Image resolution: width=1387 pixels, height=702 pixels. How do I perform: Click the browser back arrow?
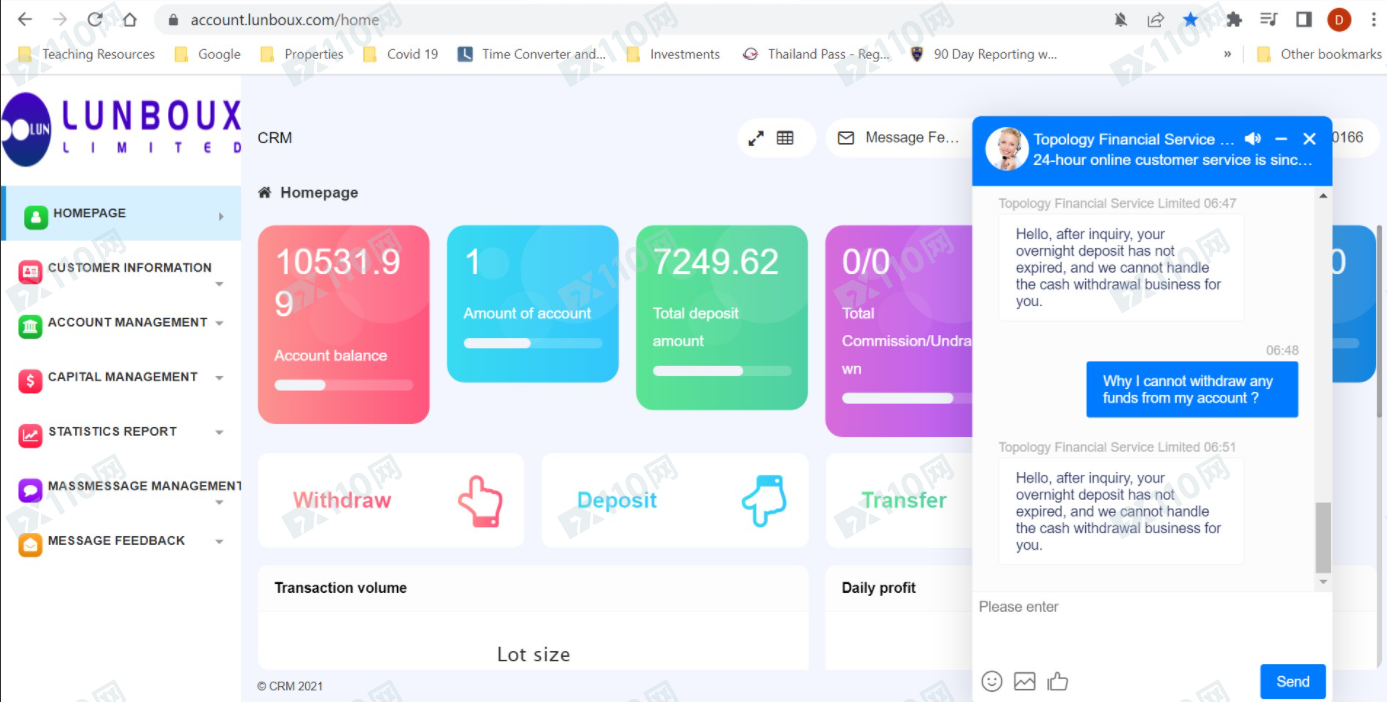pyautogui.click(x=25, y=19)
